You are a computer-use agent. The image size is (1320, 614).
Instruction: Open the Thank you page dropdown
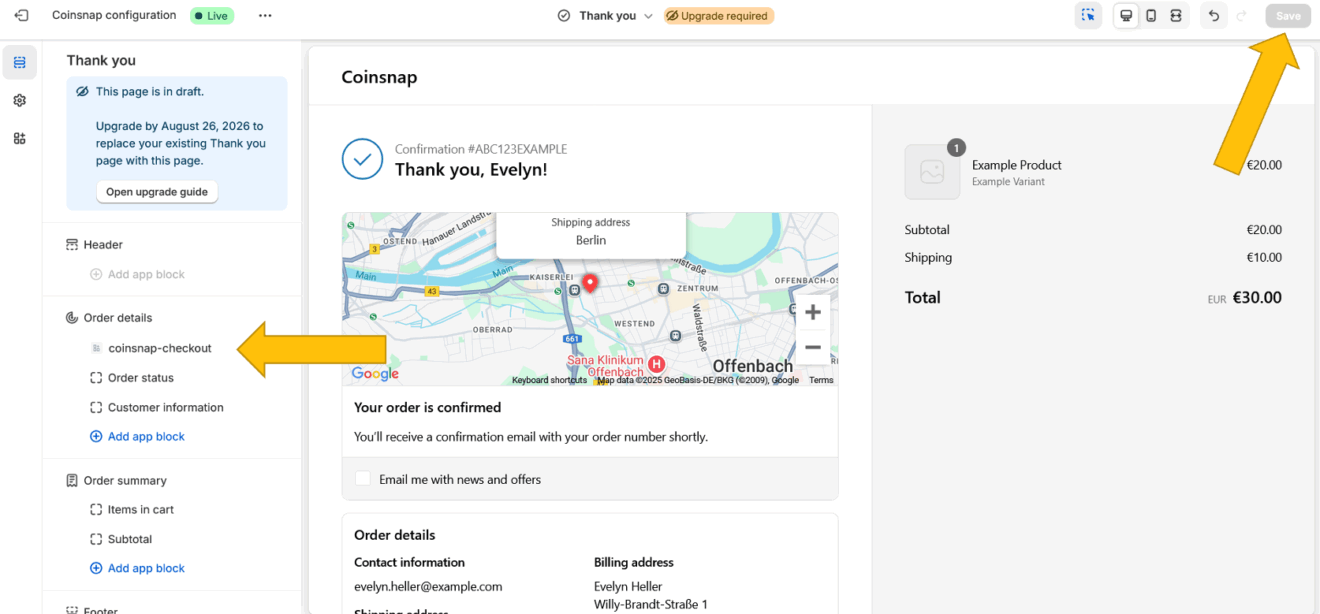point(606,16)
